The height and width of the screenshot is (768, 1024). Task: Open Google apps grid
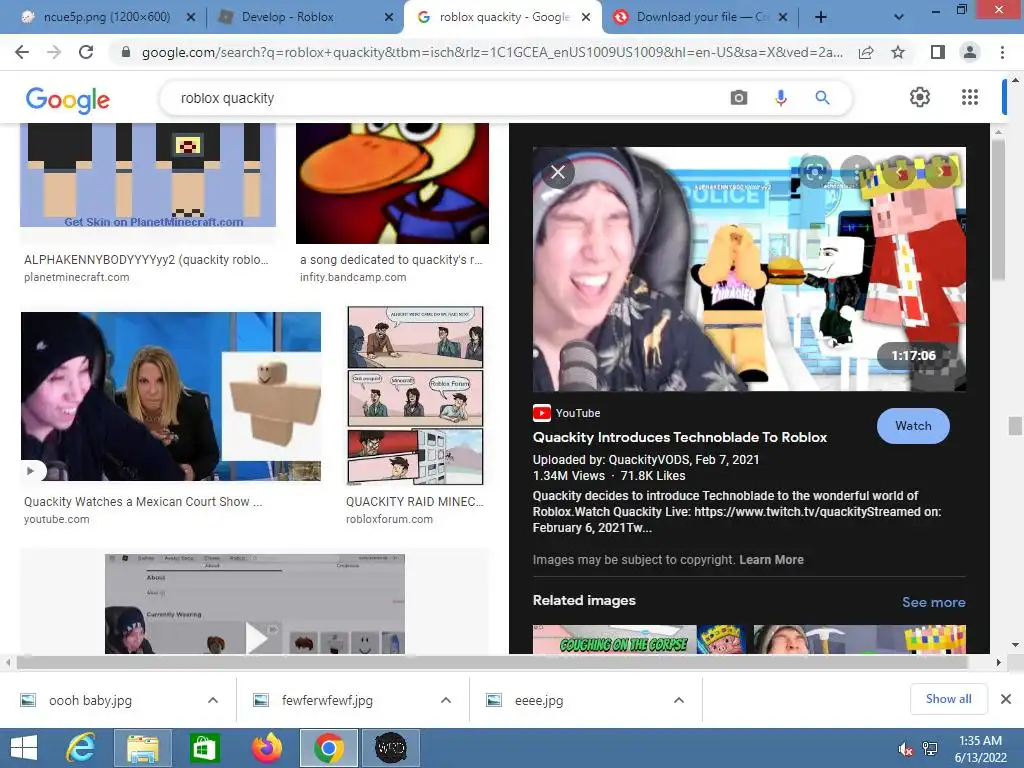click(x=970, y=97)
